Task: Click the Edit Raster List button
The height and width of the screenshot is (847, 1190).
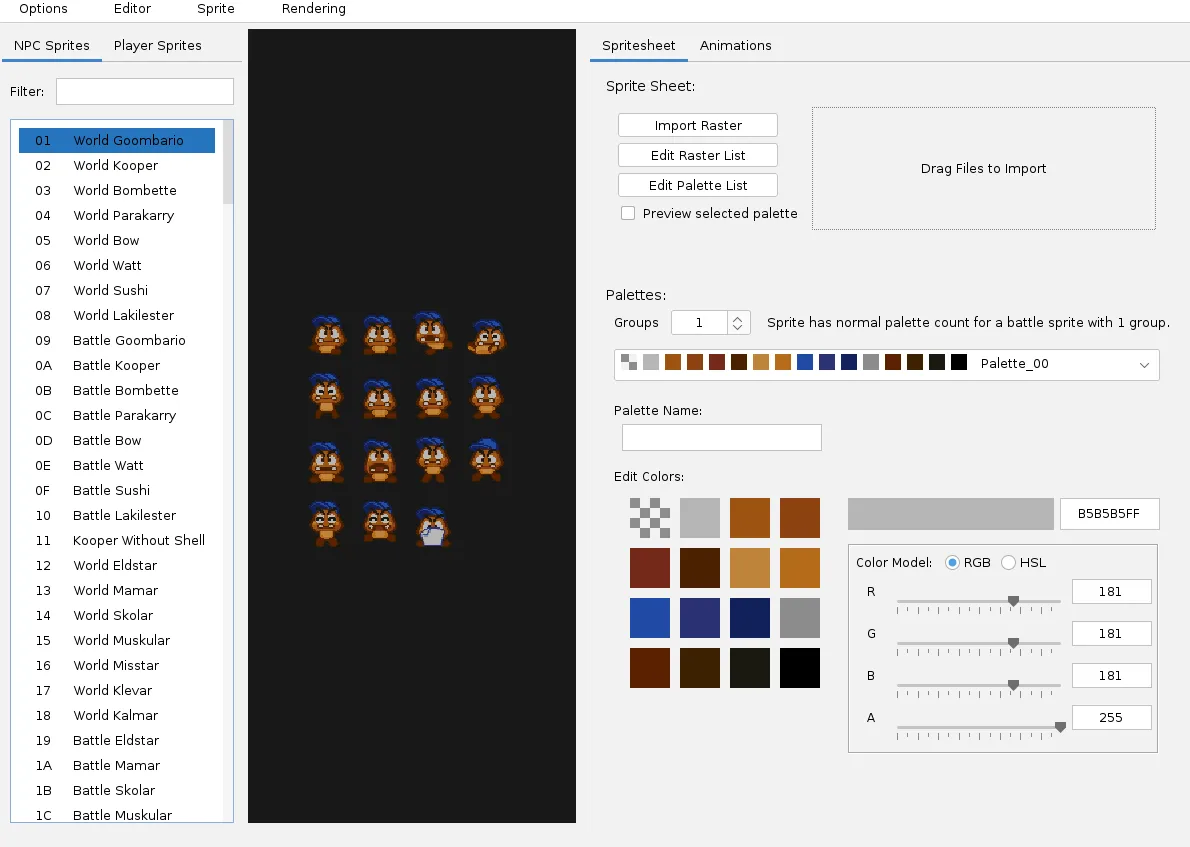Action: pyautogui.click(x=697, y=155)
